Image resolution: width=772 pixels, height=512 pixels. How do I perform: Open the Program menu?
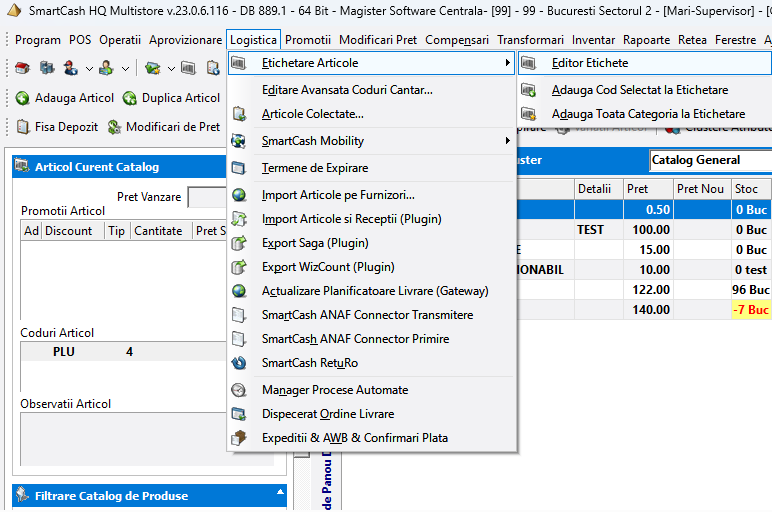point(38,40)
